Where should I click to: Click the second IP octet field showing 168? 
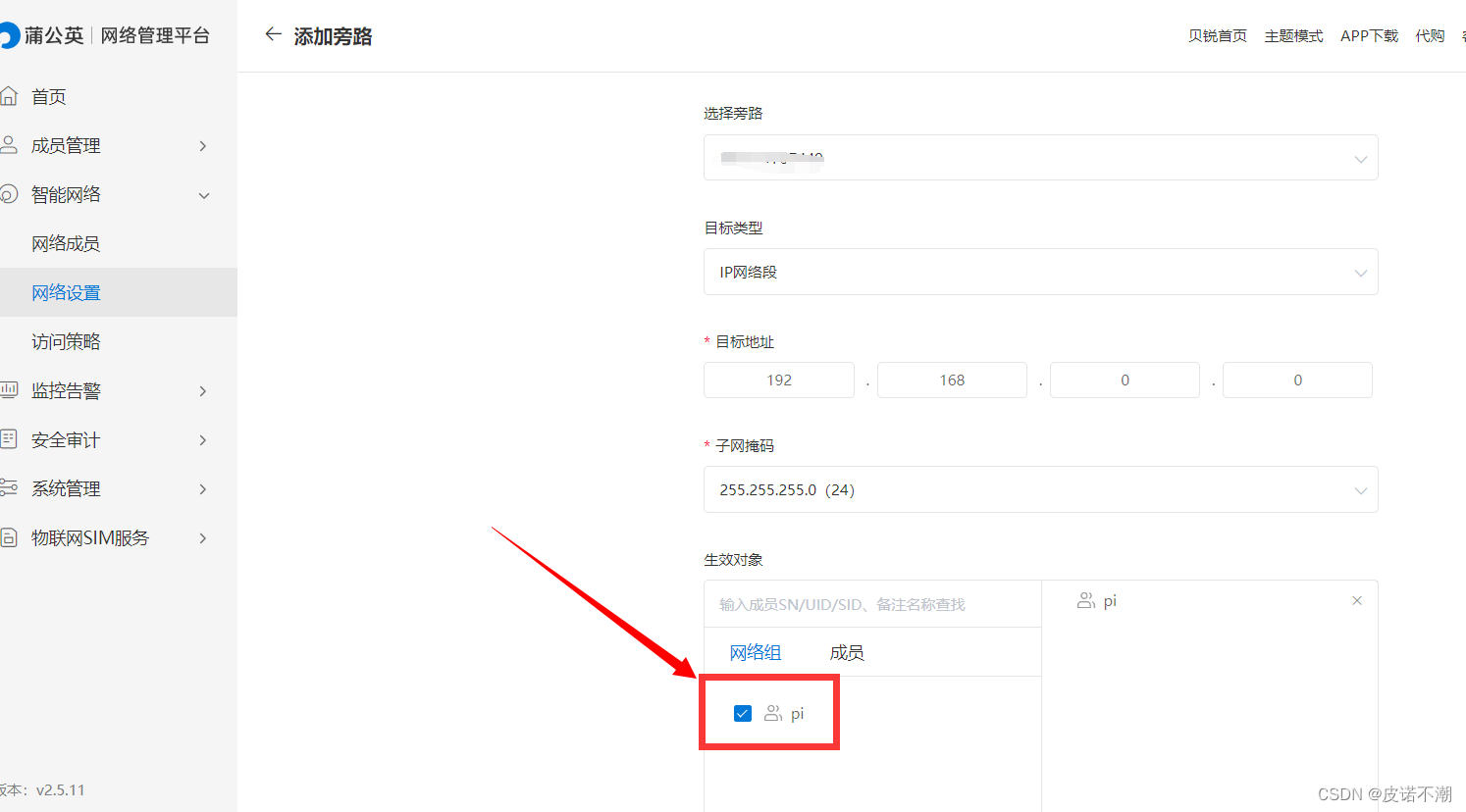pos(952,380)
